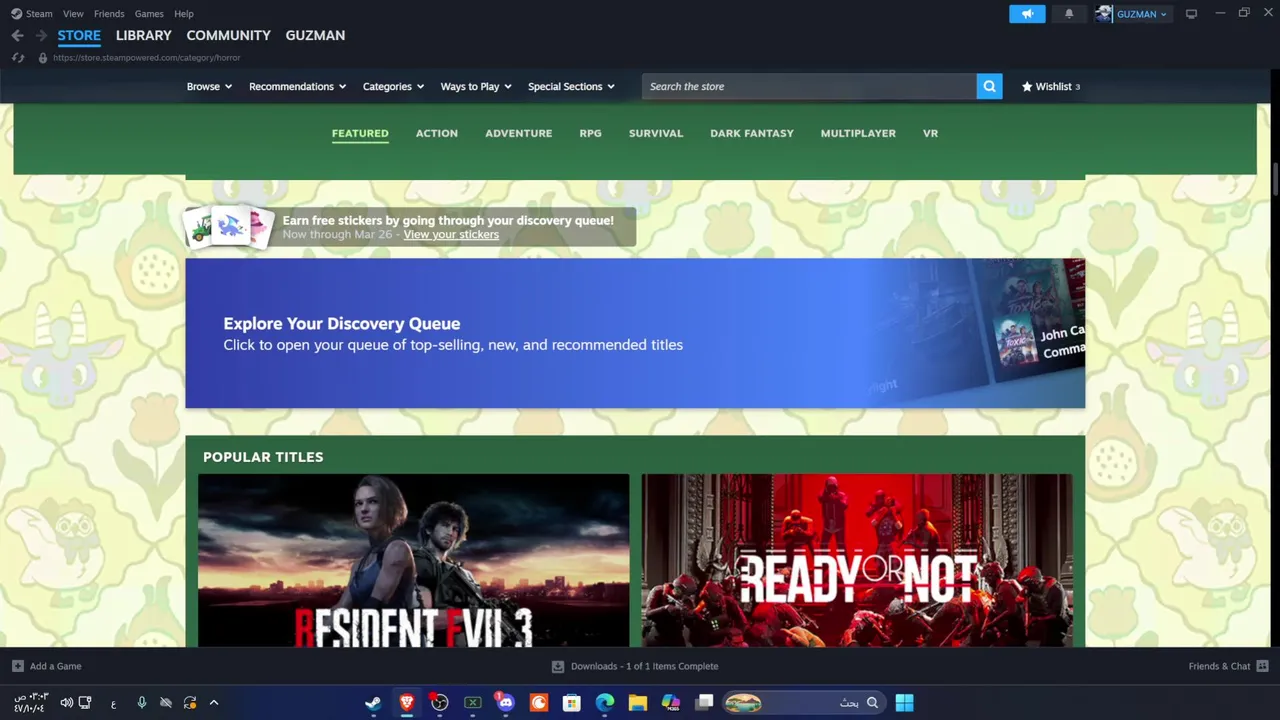1280x720 pixels.
Task: Open the Steam menu
Action: [x=40, y=14]
